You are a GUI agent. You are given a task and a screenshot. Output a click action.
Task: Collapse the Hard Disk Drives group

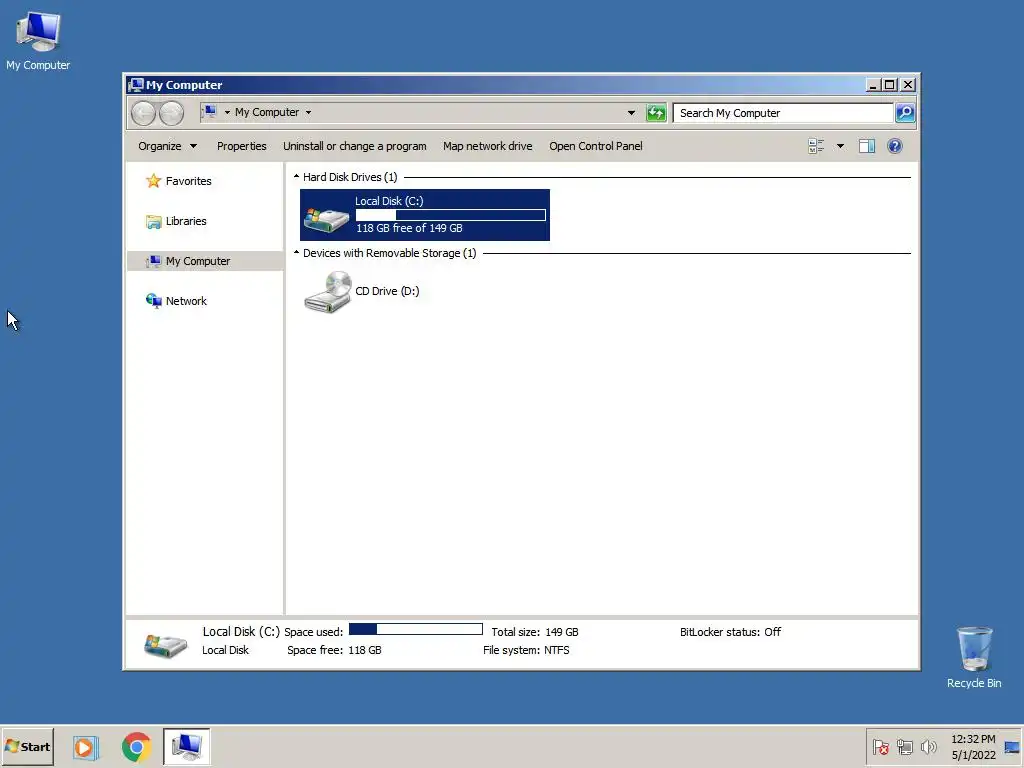click(x=296, y=177)
